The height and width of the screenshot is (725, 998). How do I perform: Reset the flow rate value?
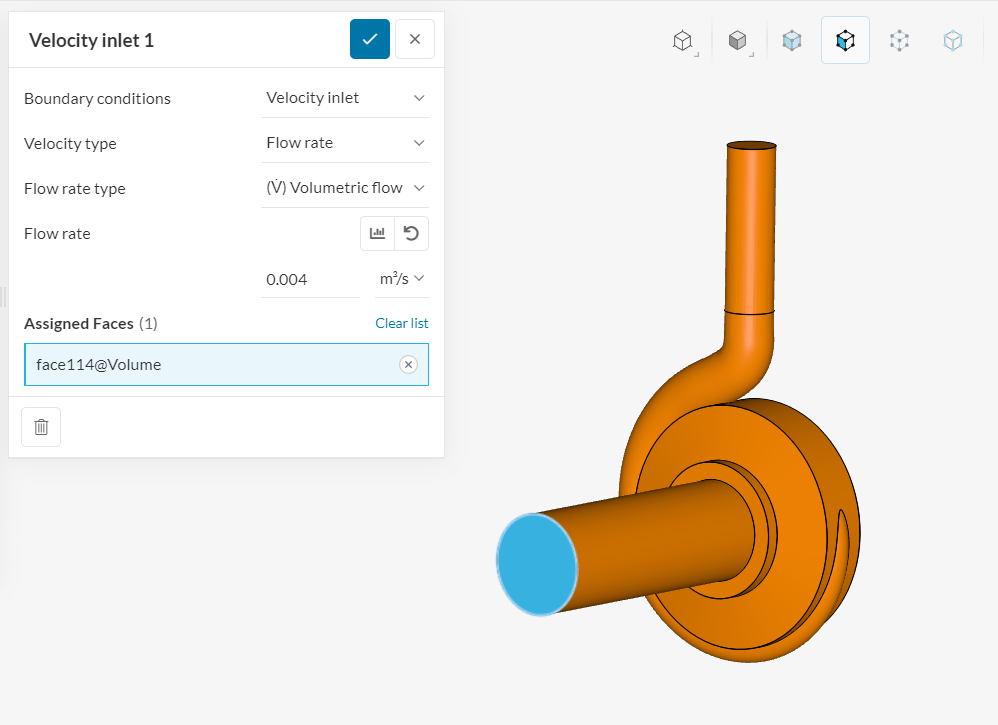[411, 233]
